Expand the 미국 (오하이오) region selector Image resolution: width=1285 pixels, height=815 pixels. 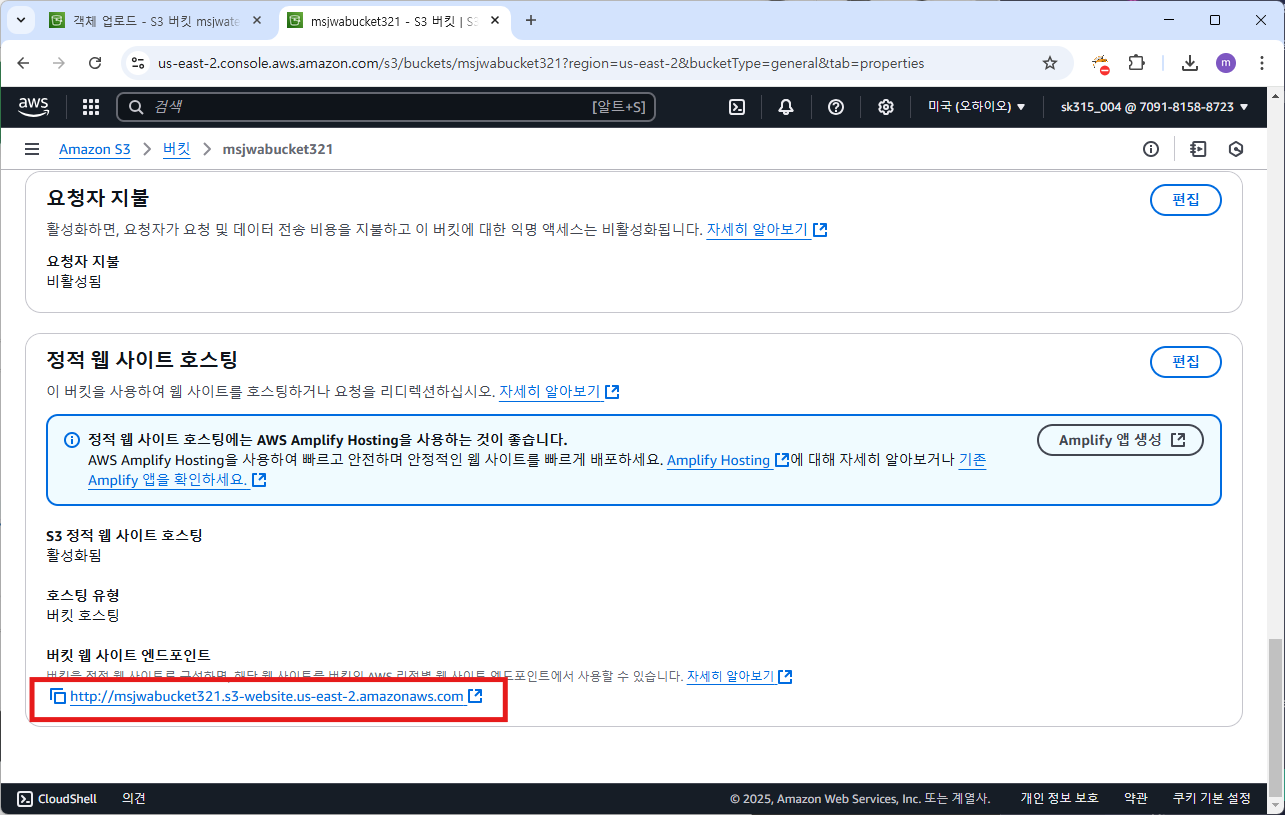(977, 107)
